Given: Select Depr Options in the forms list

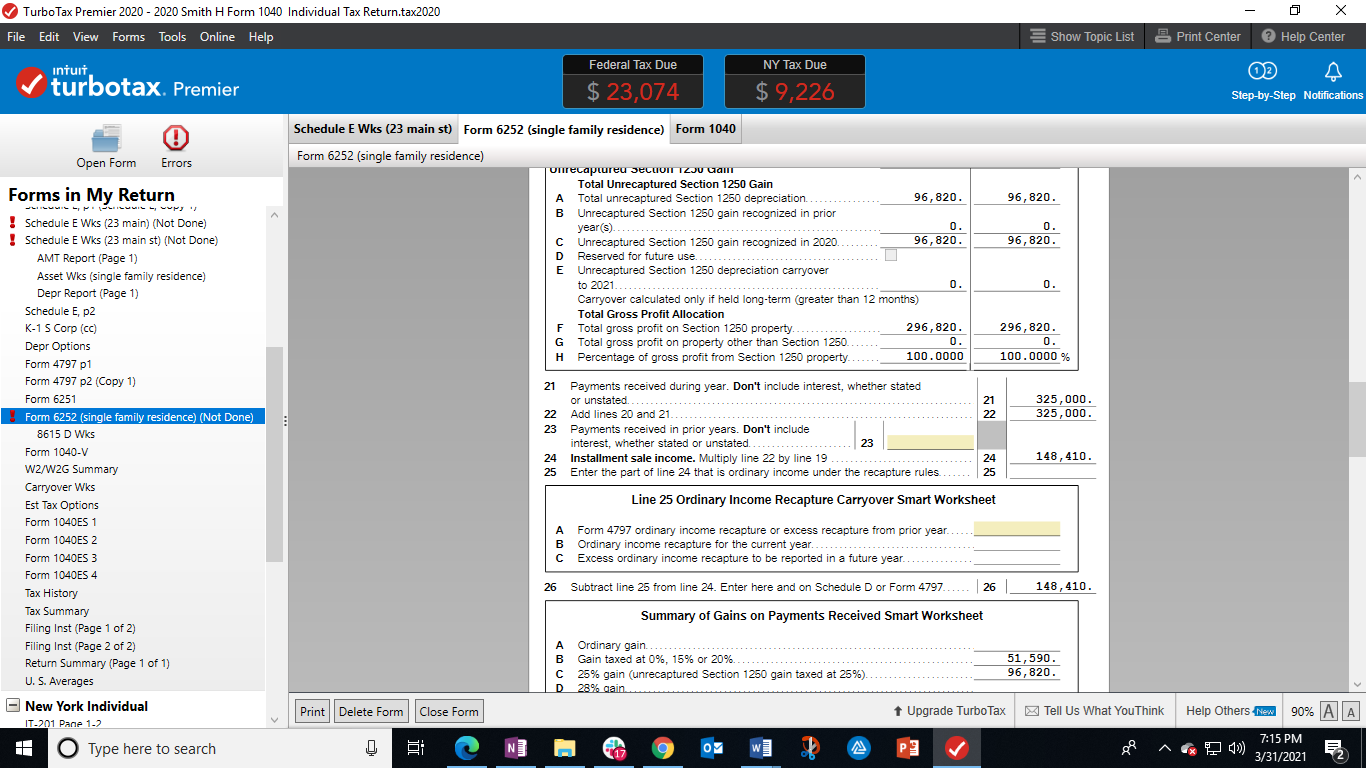Looking at the screenshot, I should (x=58, y=346).
